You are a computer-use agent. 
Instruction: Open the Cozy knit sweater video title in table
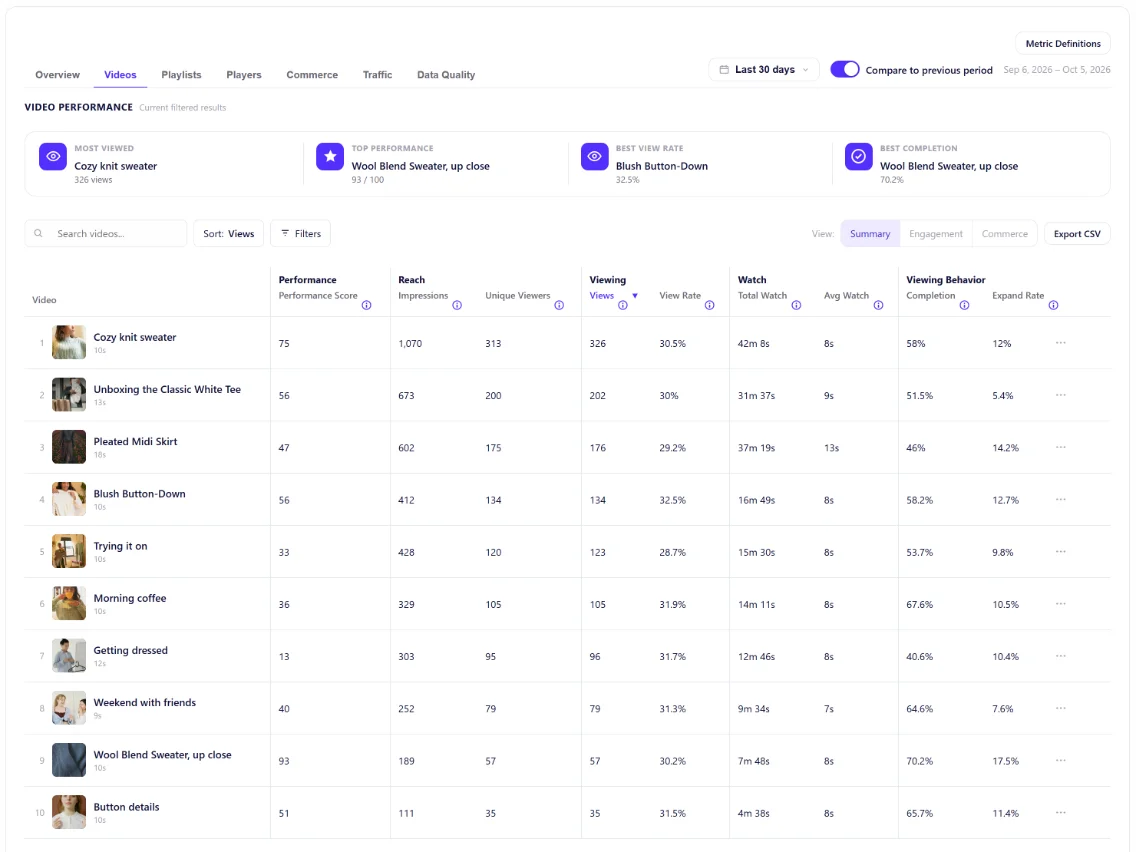click(x=135, y=337)
